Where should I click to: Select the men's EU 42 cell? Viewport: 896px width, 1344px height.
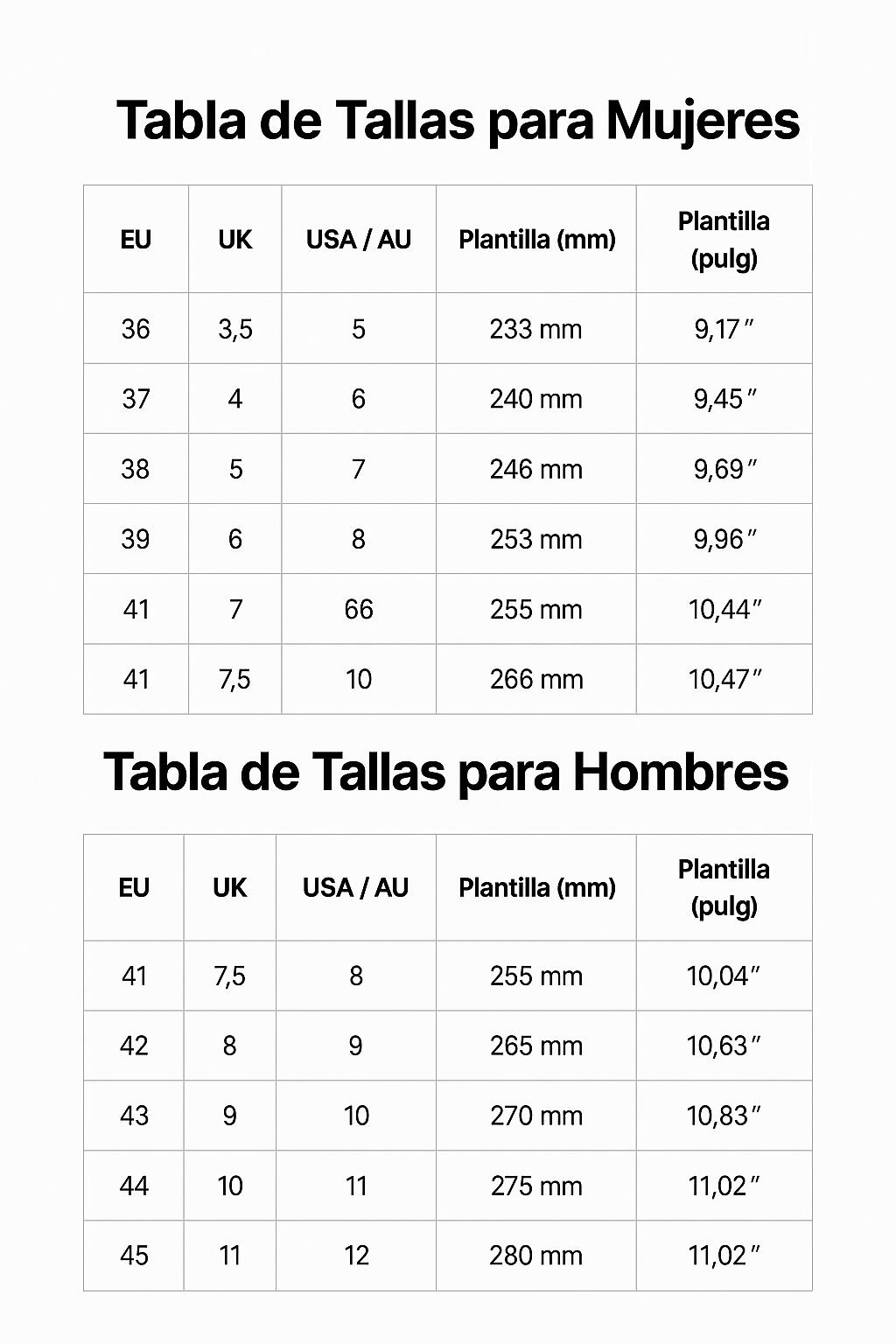click(x=134, y=1046)
